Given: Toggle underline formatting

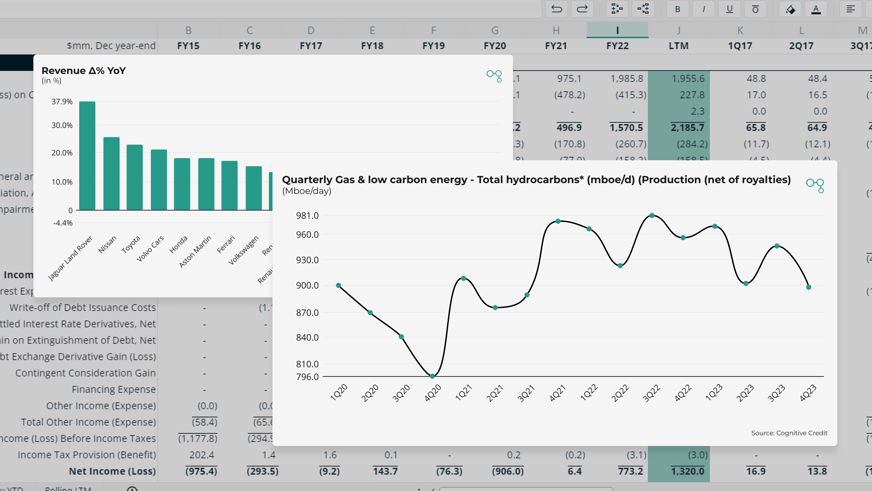Looking at the screenshot, I should click(x=730, y=8).
